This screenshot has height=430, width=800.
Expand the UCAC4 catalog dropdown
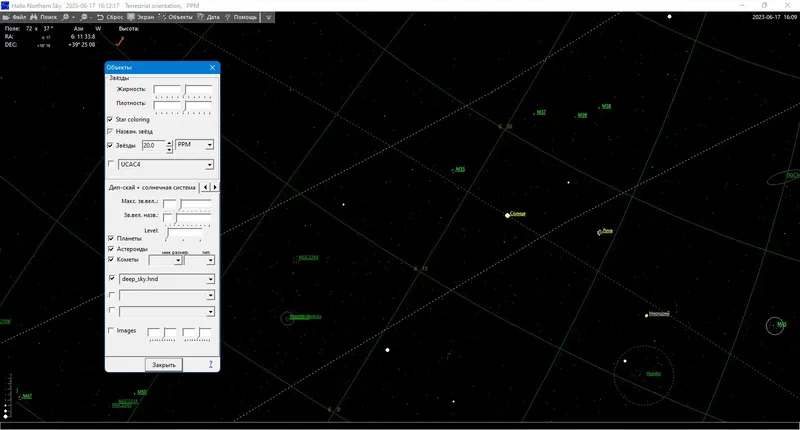click(166, 164)
